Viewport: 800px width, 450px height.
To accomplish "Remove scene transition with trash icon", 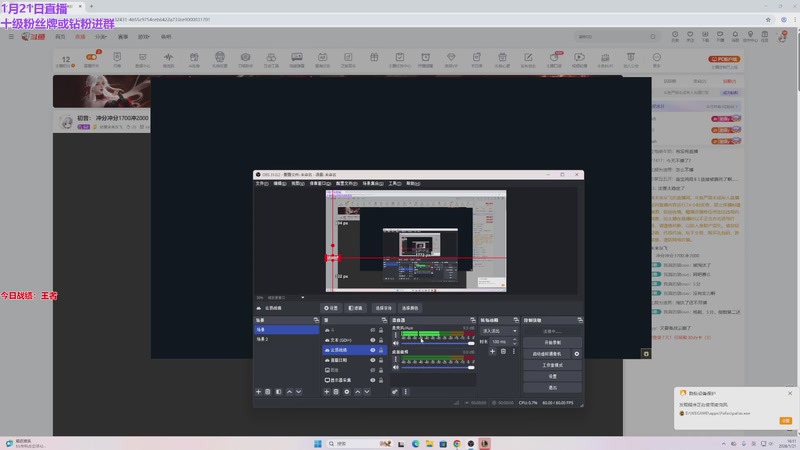I will click(503, 352).
